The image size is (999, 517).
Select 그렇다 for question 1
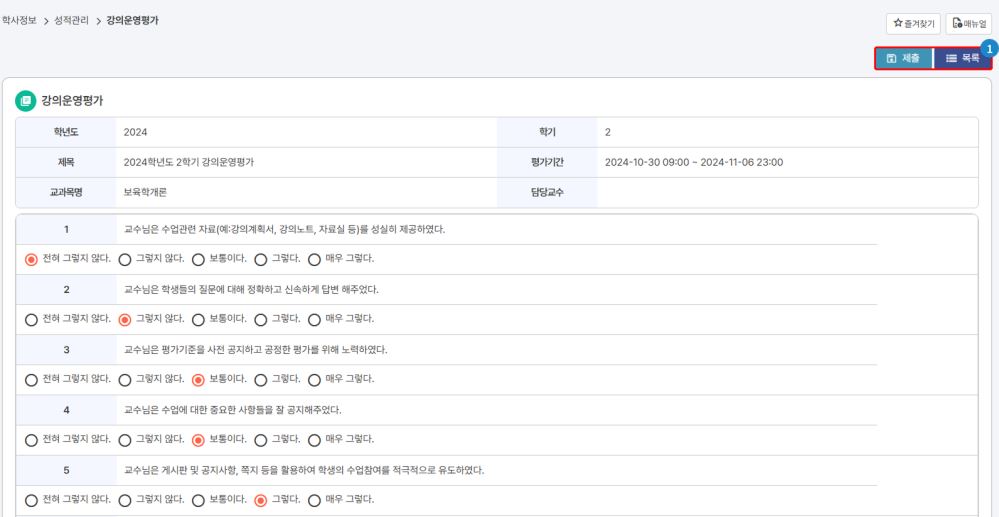pyautogui.click(x=261, y=259)
